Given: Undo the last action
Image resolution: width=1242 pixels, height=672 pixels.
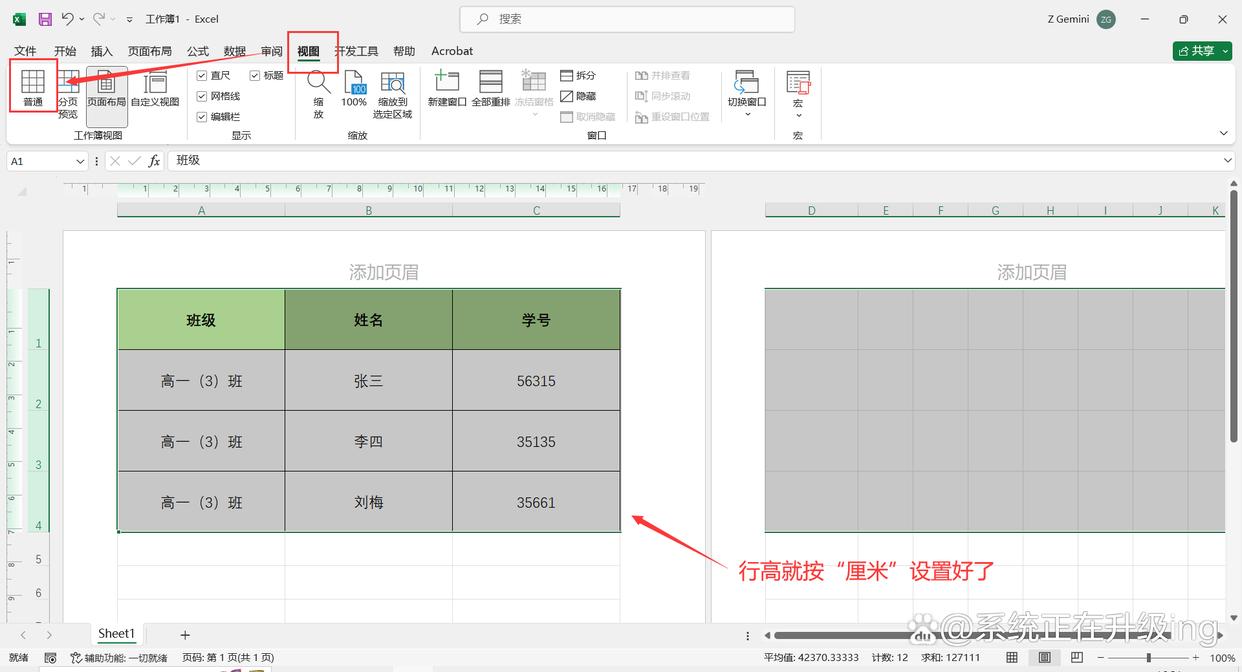Looking at the screenshot, I should 67,19.
